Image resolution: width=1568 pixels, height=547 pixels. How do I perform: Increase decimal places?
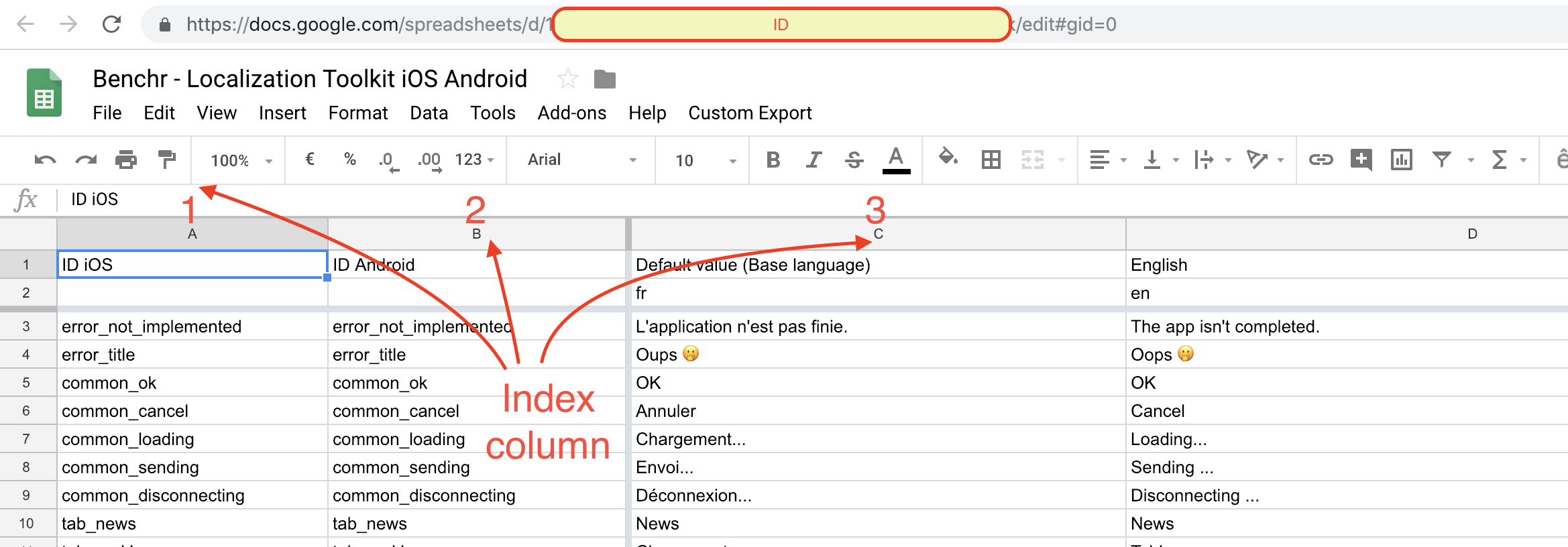(x=430, y=161)
